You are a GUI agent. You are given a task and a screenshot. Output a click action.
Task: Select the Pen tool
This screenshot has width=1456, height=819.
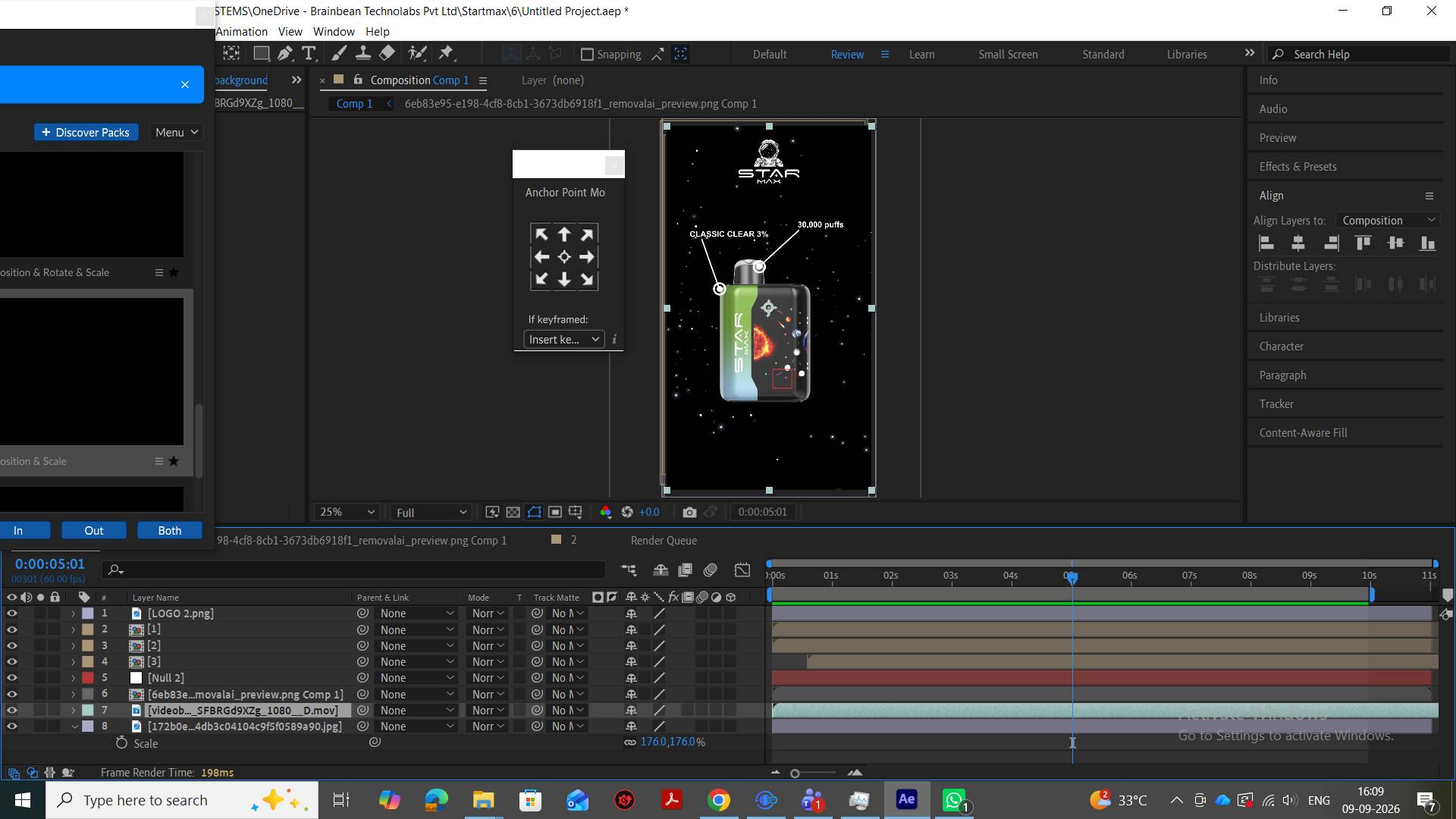tap(285, 53)
